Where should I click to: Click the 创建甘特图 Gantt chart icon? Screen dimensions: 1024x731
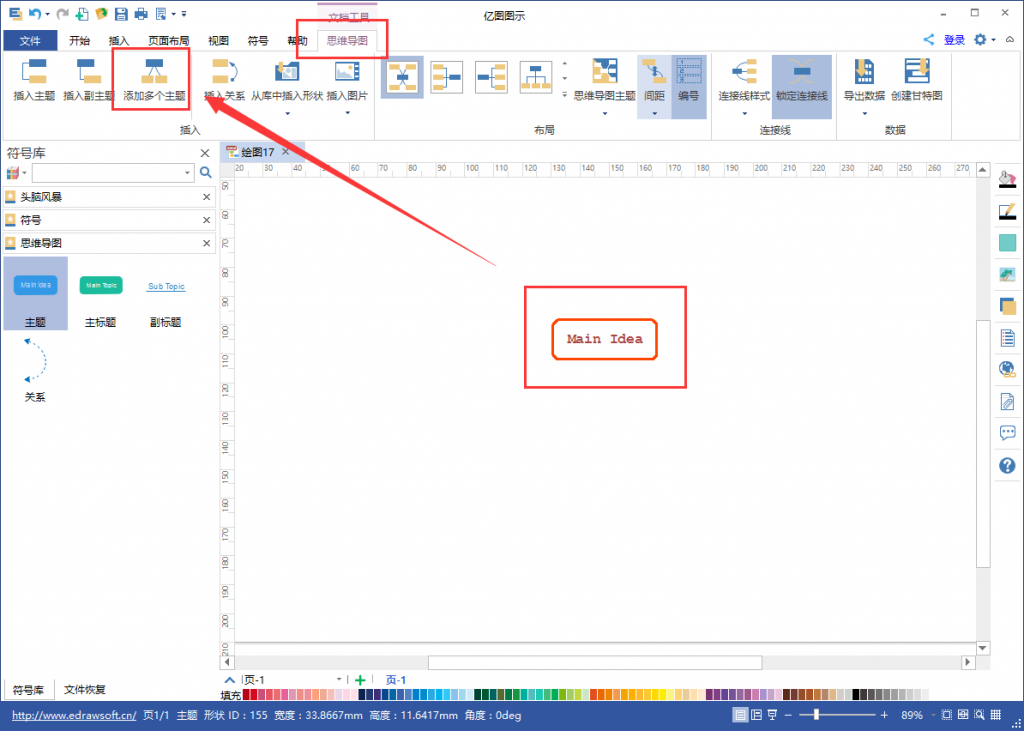(917, 71)
